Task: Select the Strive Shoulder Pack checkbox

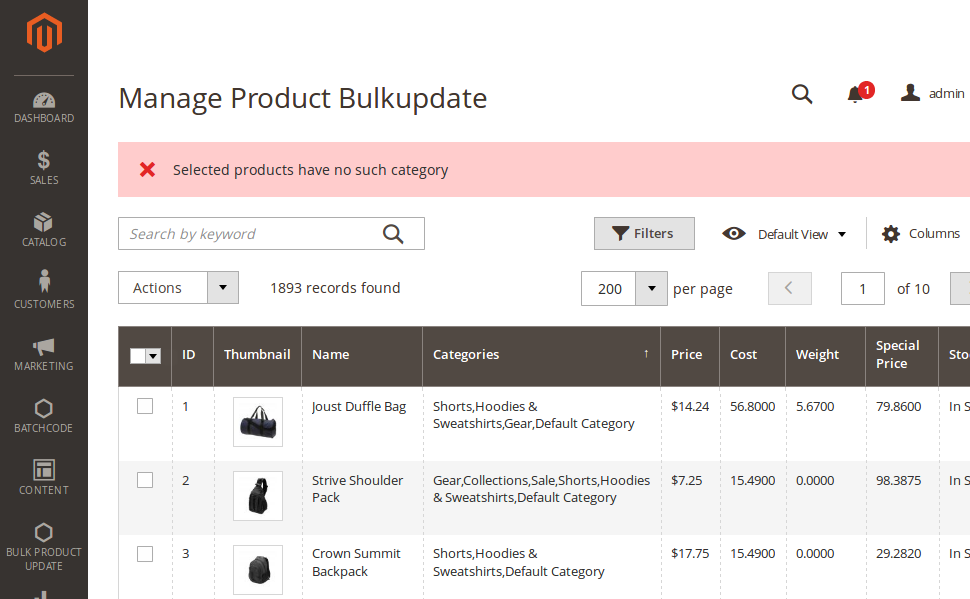Action: coord(145,480)
